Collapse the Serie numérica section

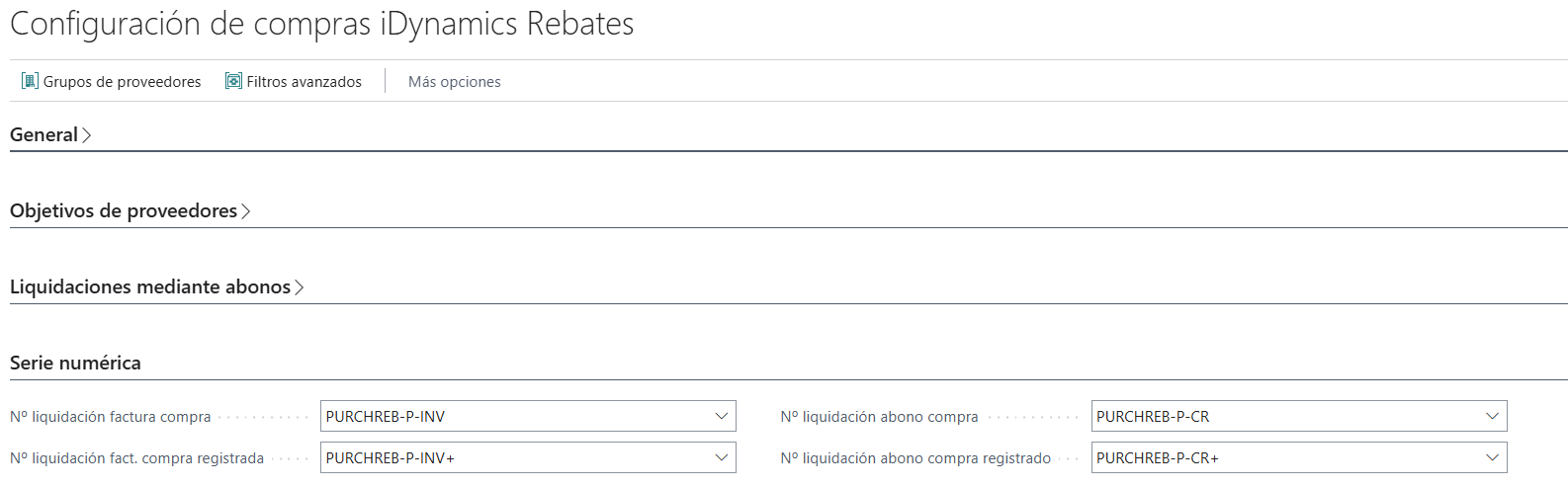[75, 364]
